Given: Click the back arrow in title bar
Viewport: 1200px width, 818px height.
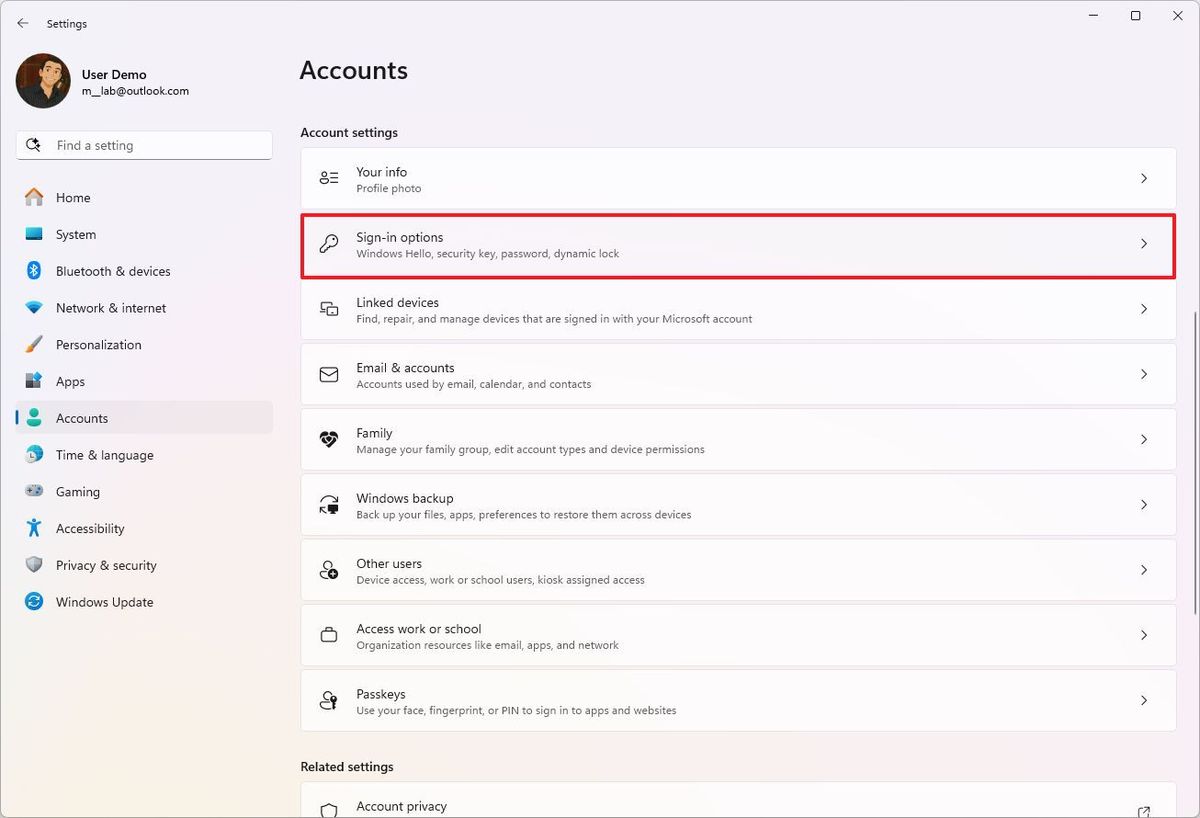Looking at the screenshot, I should coord(23,23).
